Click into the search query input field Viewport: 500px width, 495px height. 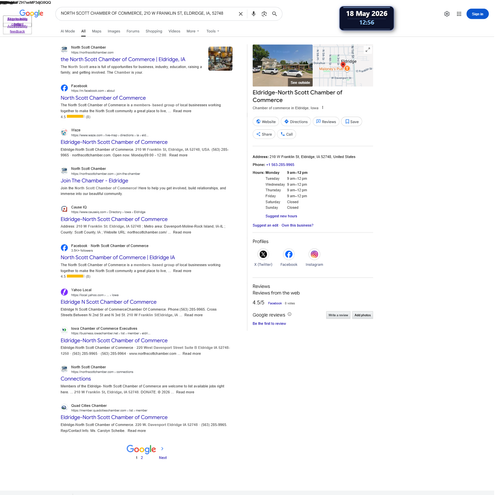[x=147, y=14]
